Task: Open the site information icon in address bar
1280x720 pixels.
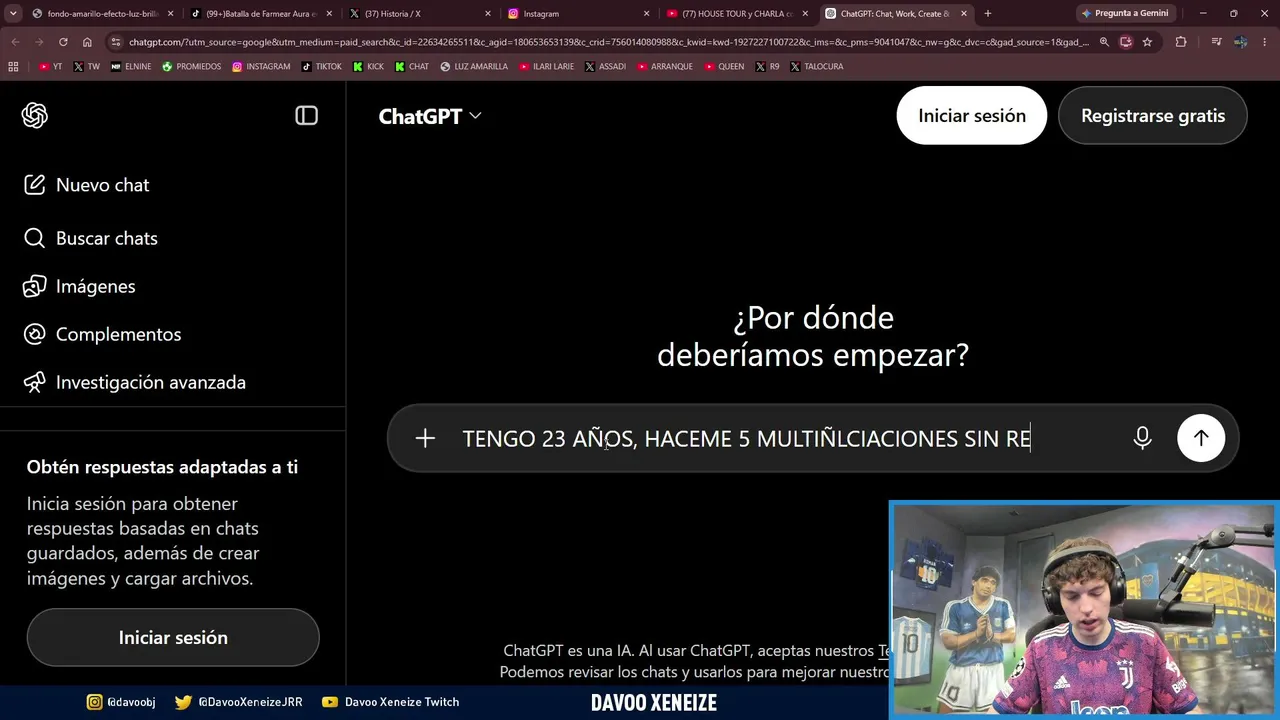Action: 116,42
